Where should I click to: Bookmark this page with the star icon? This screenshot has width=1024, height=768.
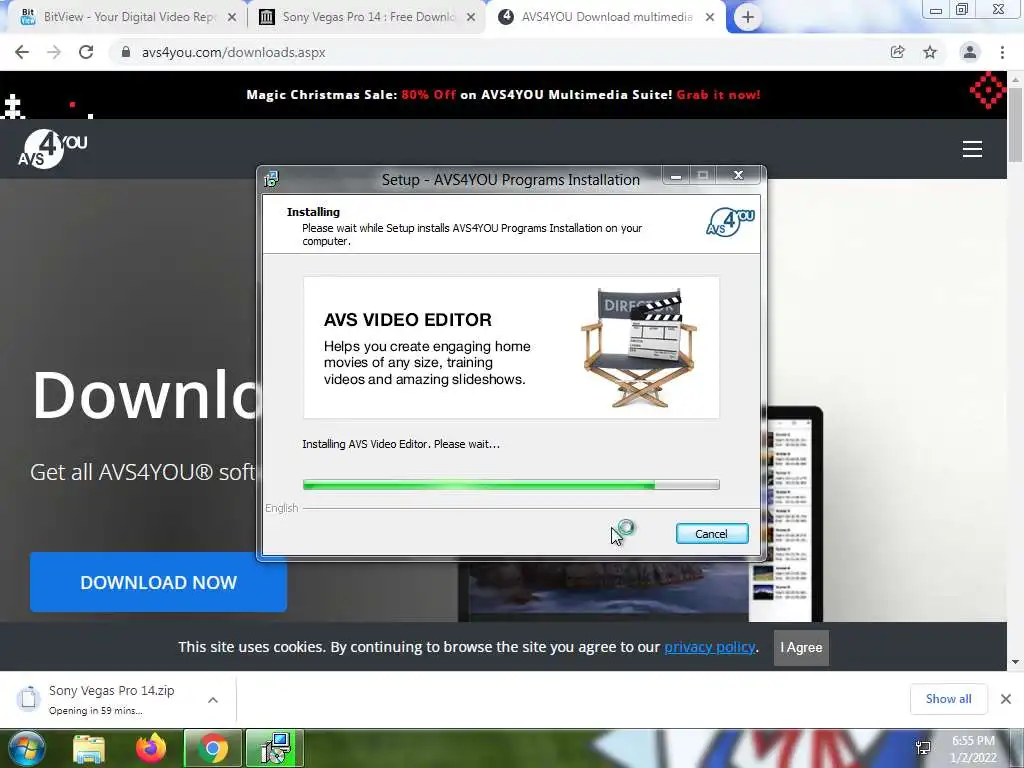point(930,52)
